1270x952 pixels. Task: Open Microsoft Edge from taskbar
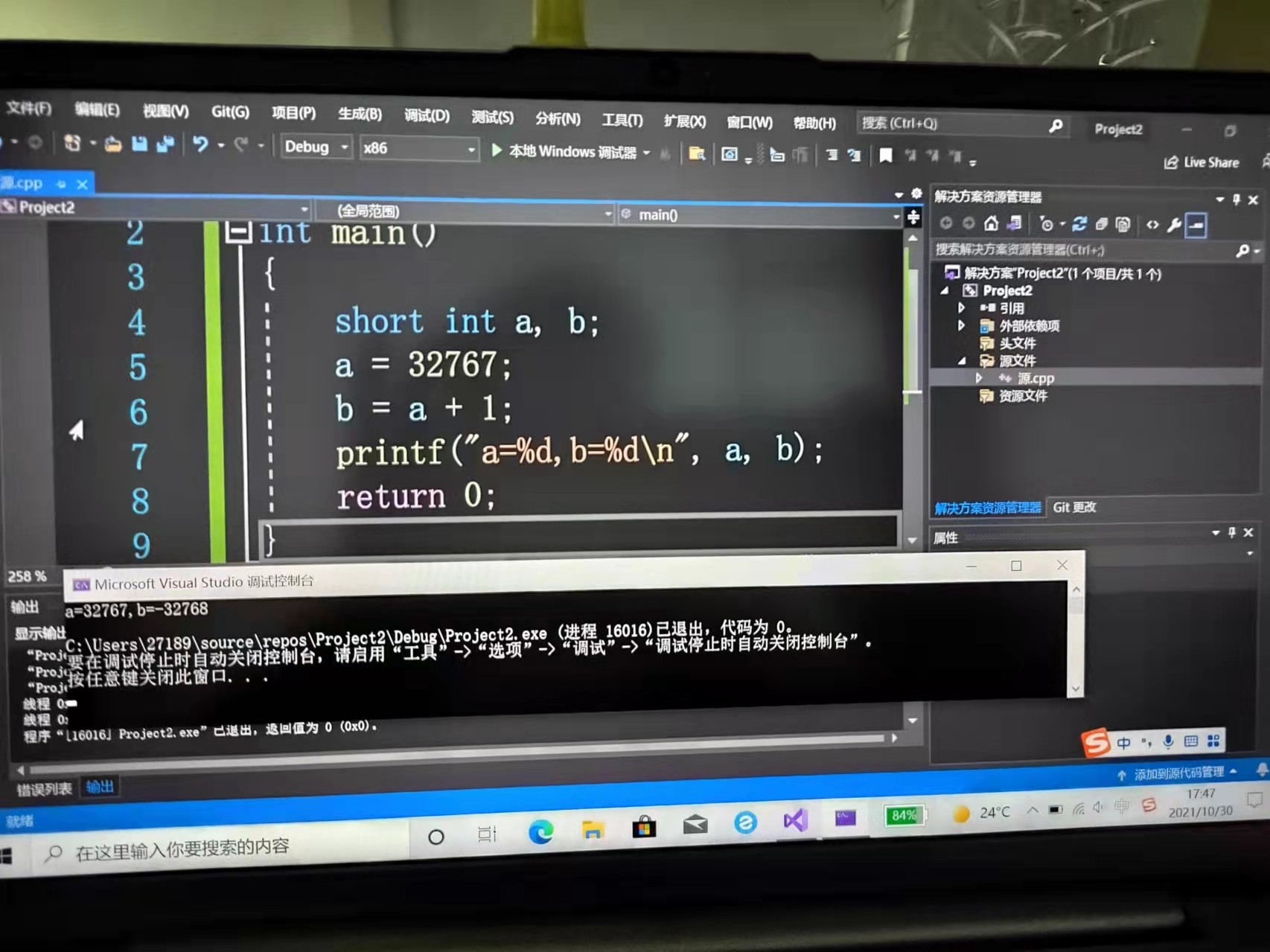click(x=540, y=831)
